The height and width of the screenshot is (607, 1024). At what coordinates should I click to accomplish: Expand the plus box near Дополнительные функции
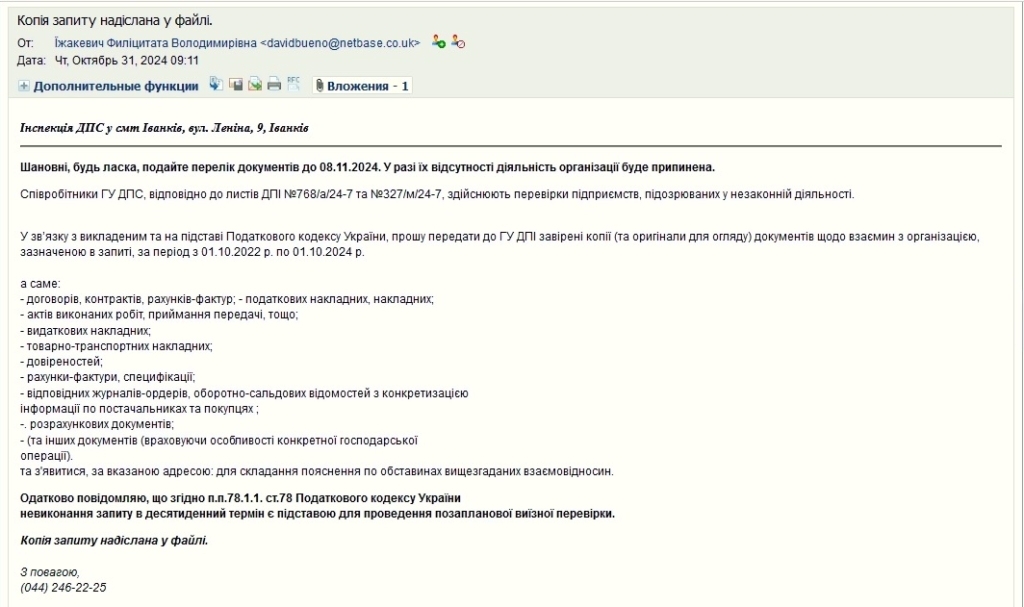24,87
